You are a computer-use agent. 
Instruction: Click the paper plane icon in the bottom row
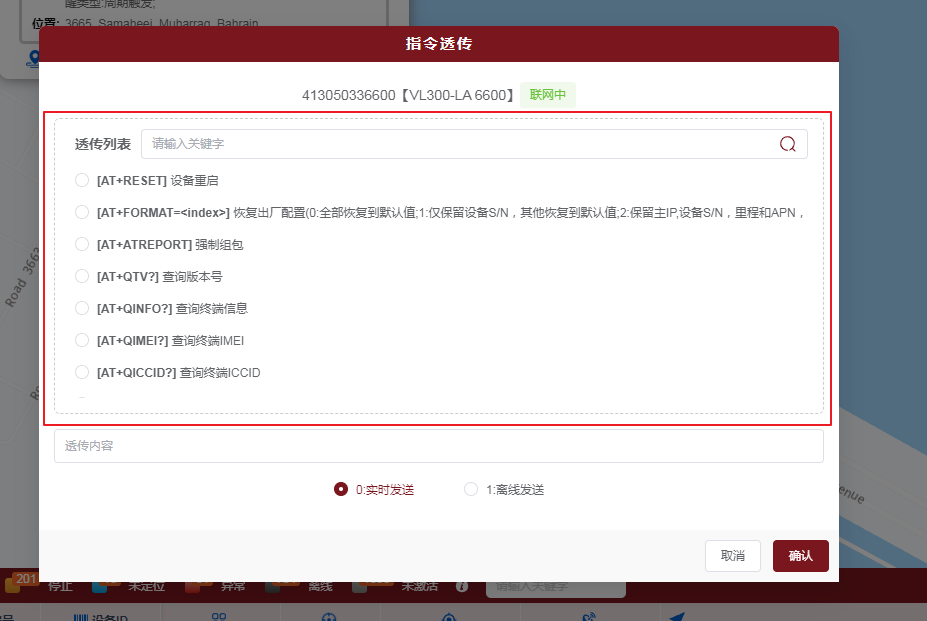point(677,618)
